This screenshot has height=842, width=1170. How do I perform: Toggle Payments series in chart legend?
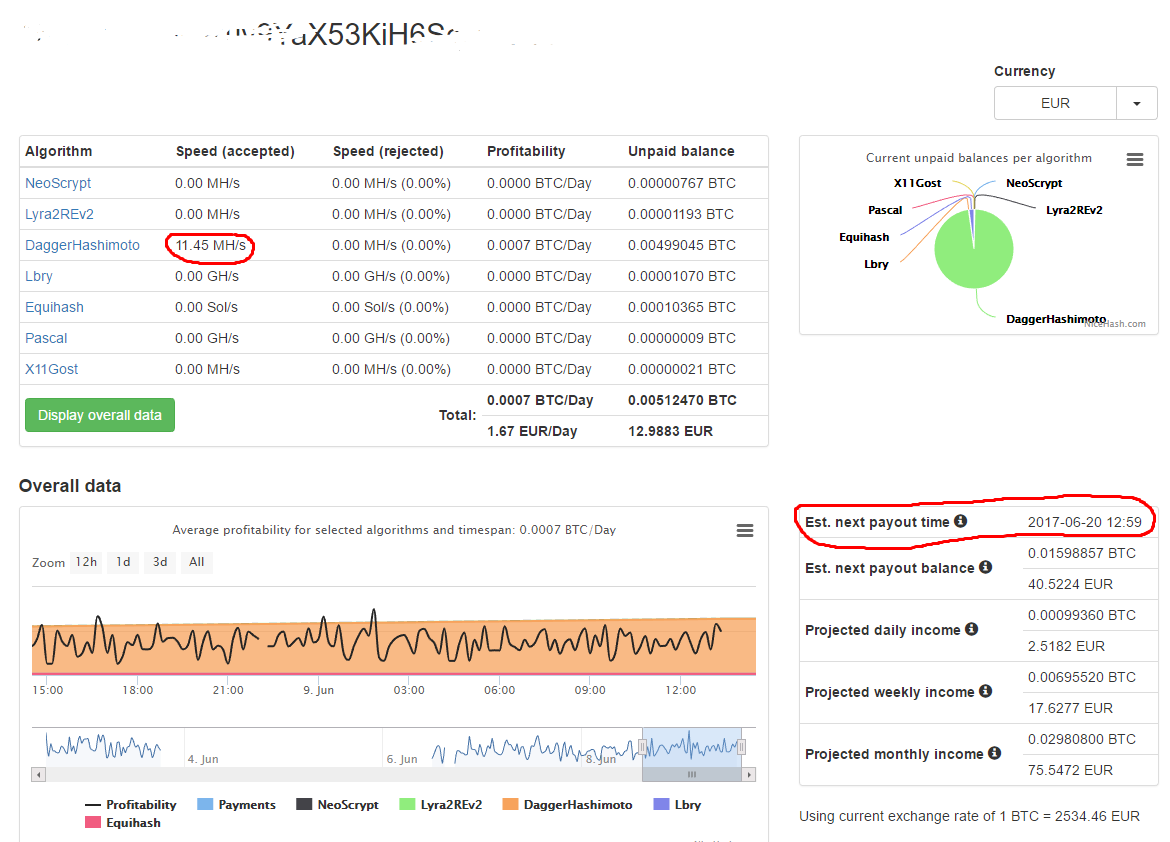click(236, 805)
